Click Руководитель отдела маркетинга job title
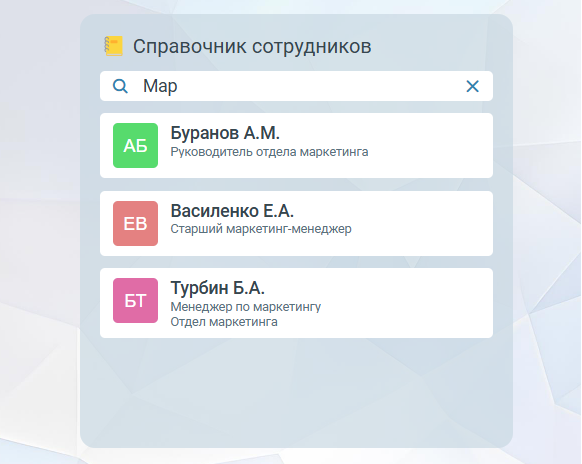This screenshot has width=582, height=464. pos(269,152)
